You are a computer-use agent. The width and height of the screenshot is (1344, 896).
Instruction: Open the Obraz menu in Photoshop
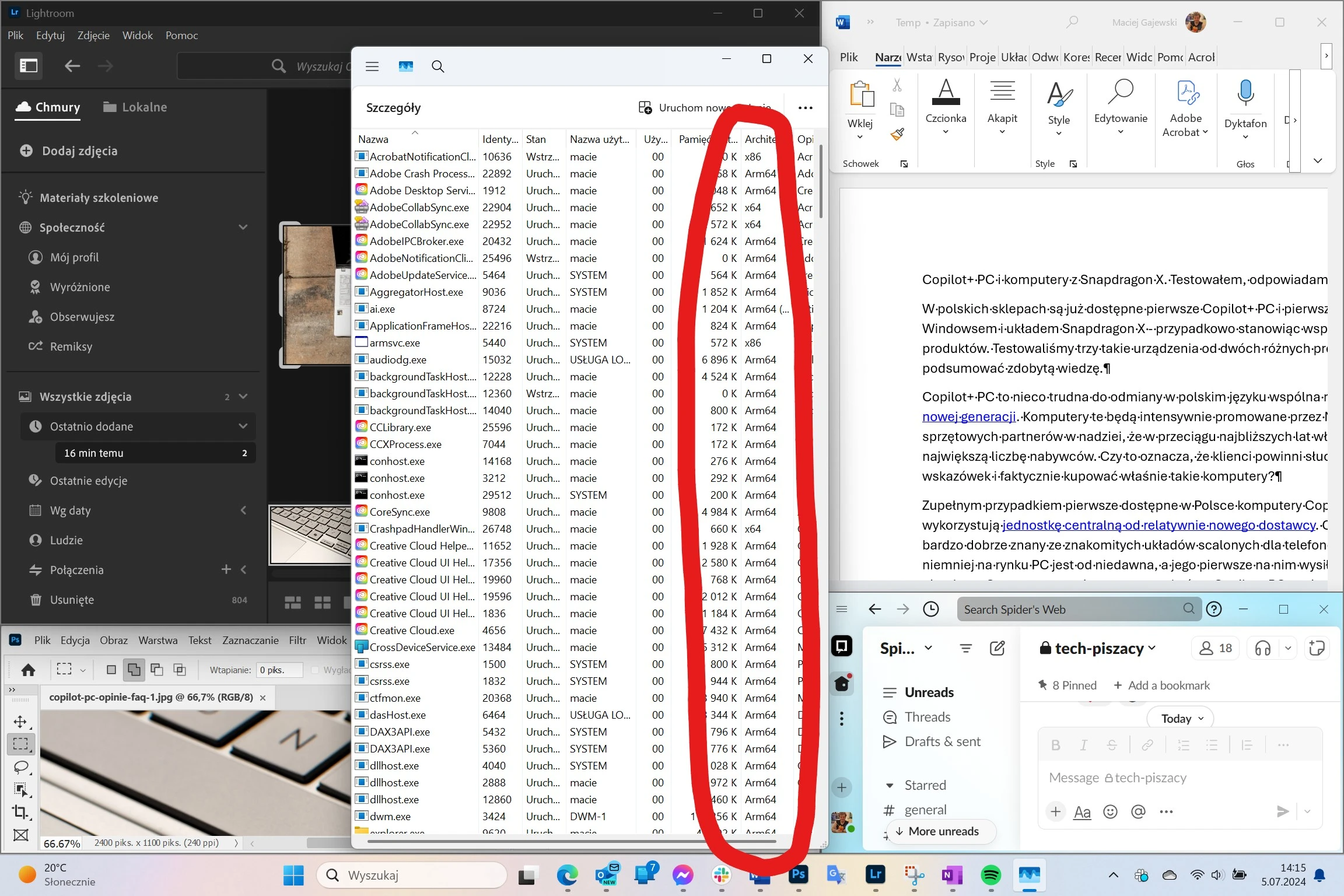pos(114,640)
